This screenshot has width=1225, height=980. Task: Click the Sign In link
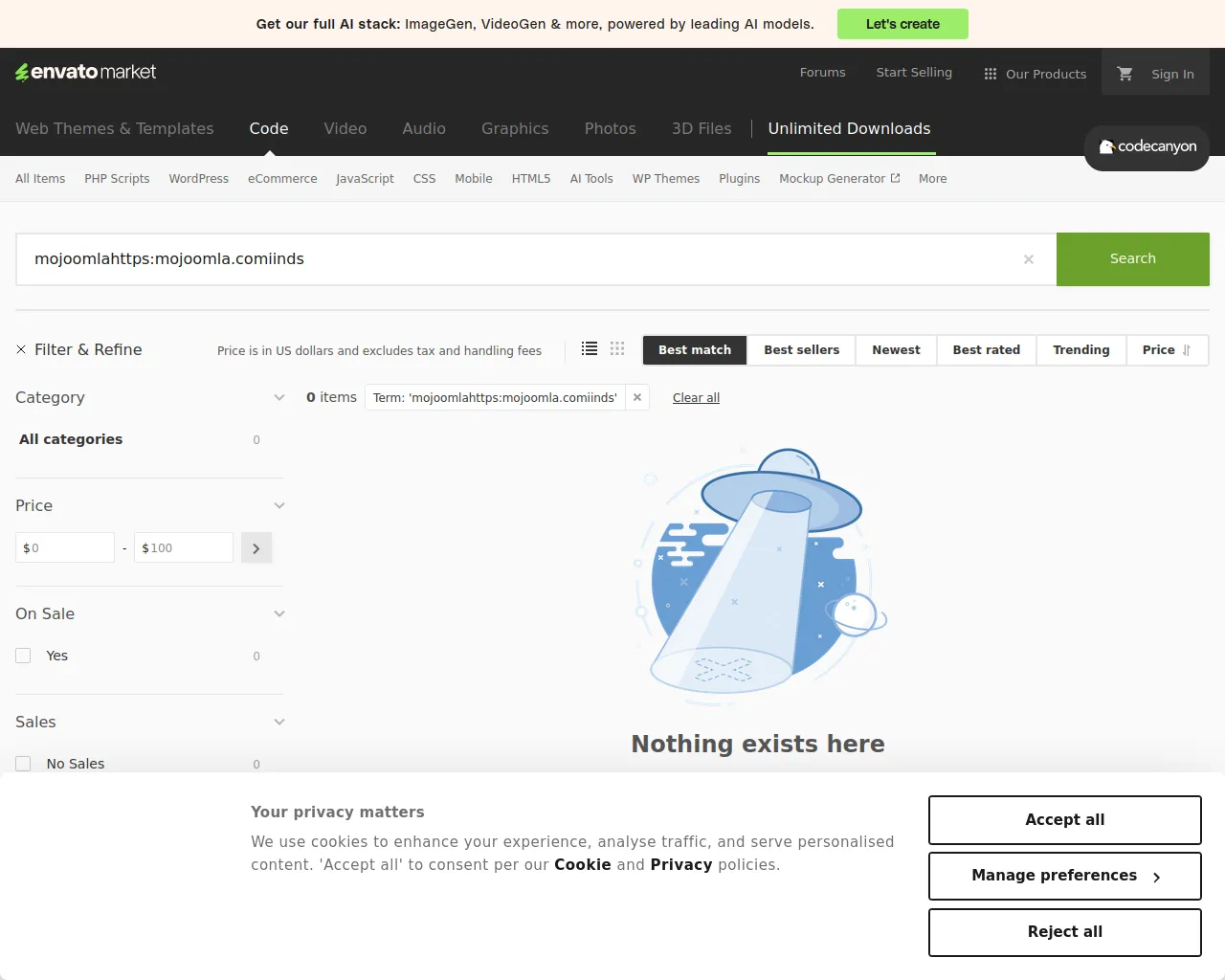pos(1172,74)
